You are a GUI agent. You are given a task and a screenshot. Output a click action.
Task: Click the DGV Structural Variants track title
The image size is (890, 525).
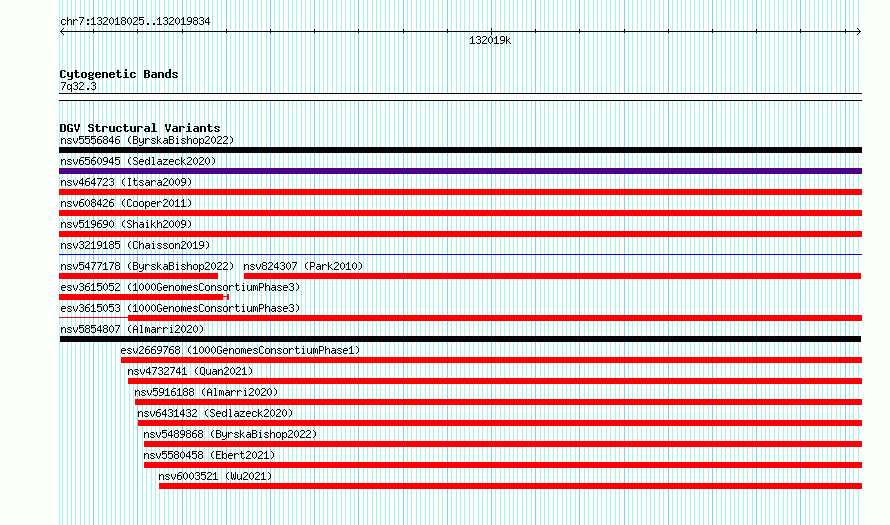click(x=140, y=128)
